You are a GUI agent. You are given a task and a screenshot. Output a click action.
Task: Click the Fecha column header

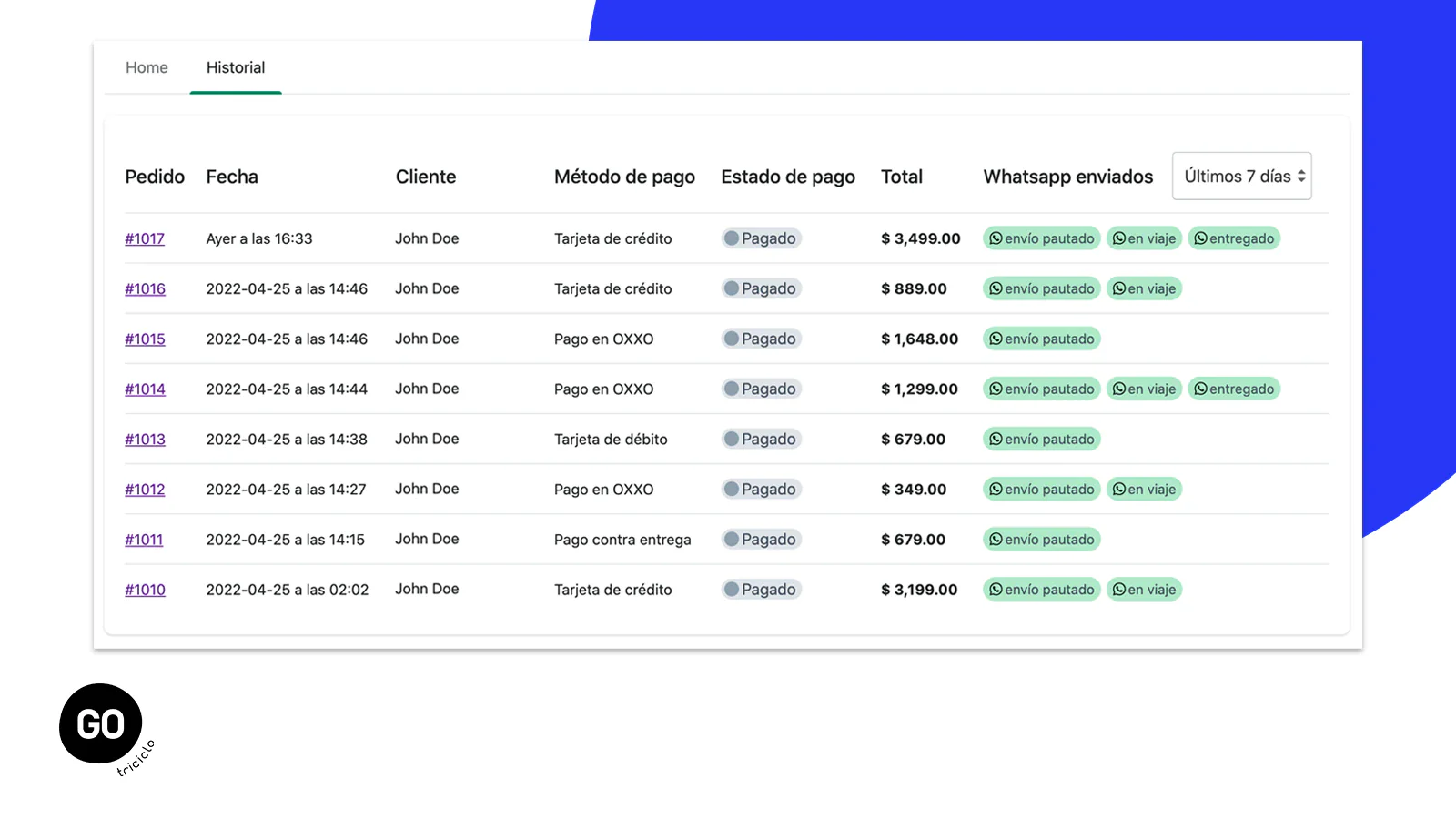click(x=232, y=177)
